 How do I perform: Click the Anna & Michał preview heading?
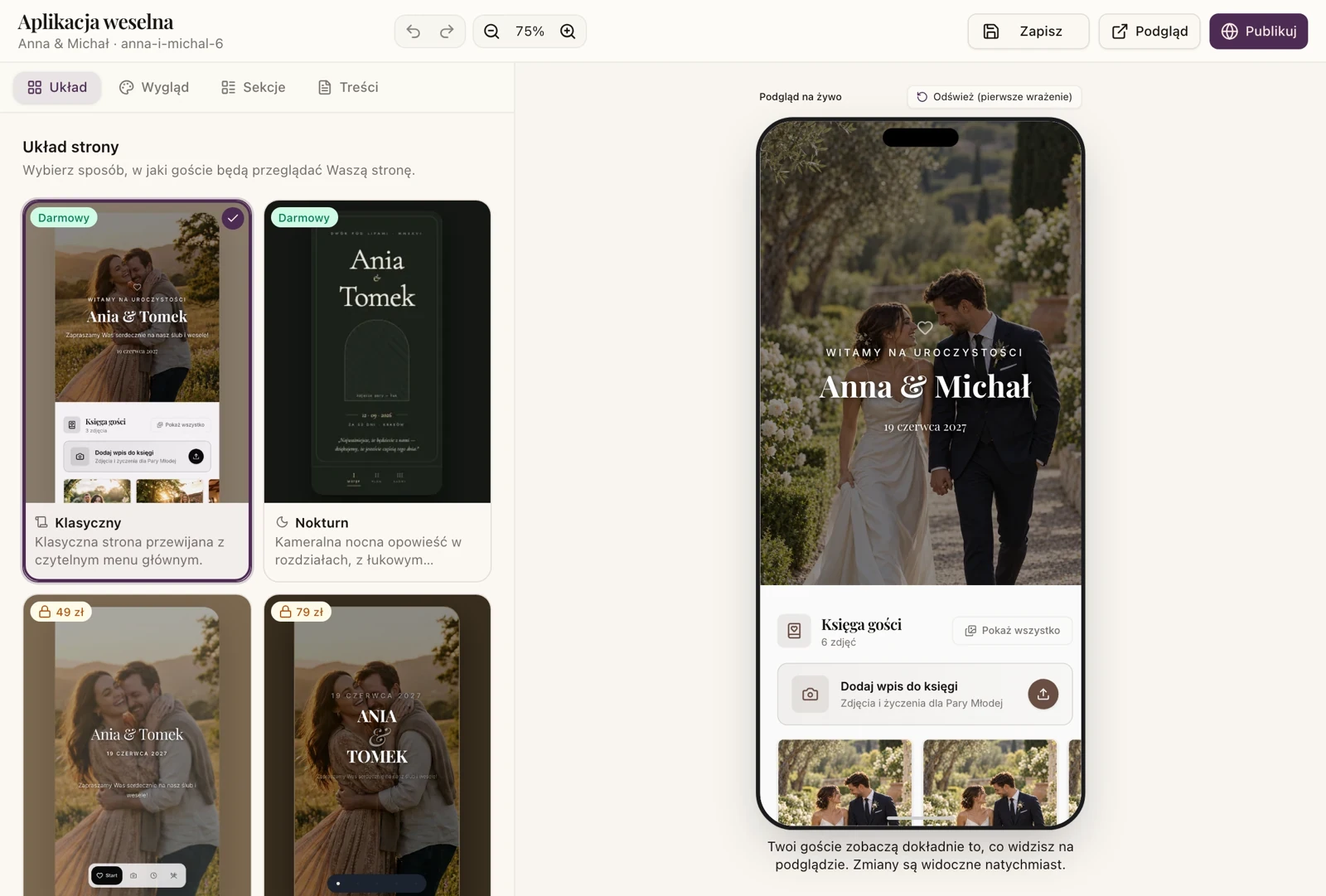pyautogui.click(x=925, y=386)
